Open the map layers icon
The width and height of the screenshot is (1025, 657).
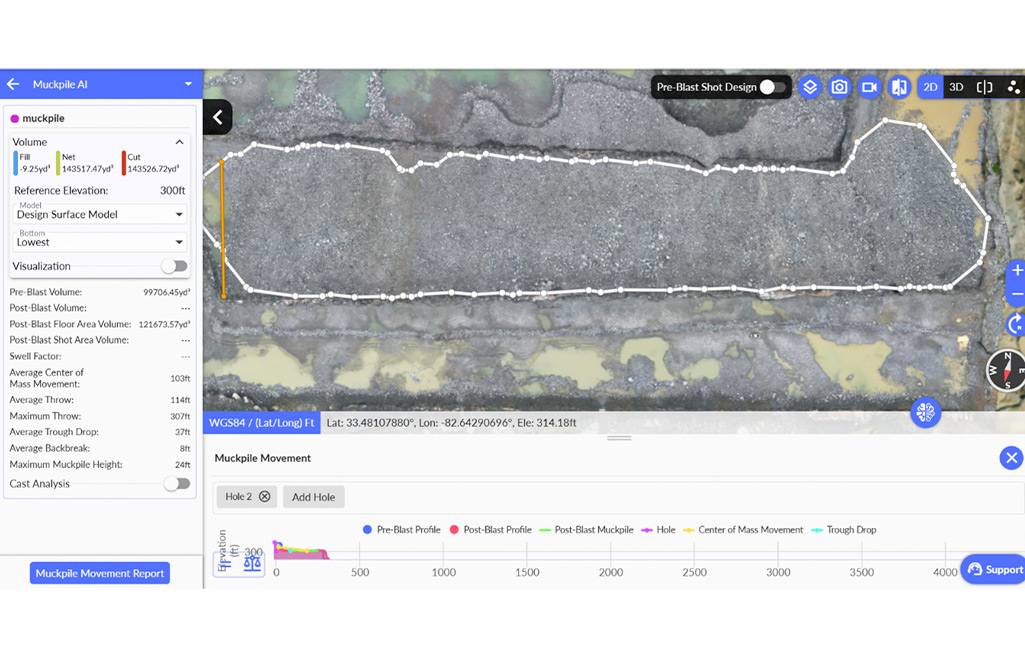point(810,87)
